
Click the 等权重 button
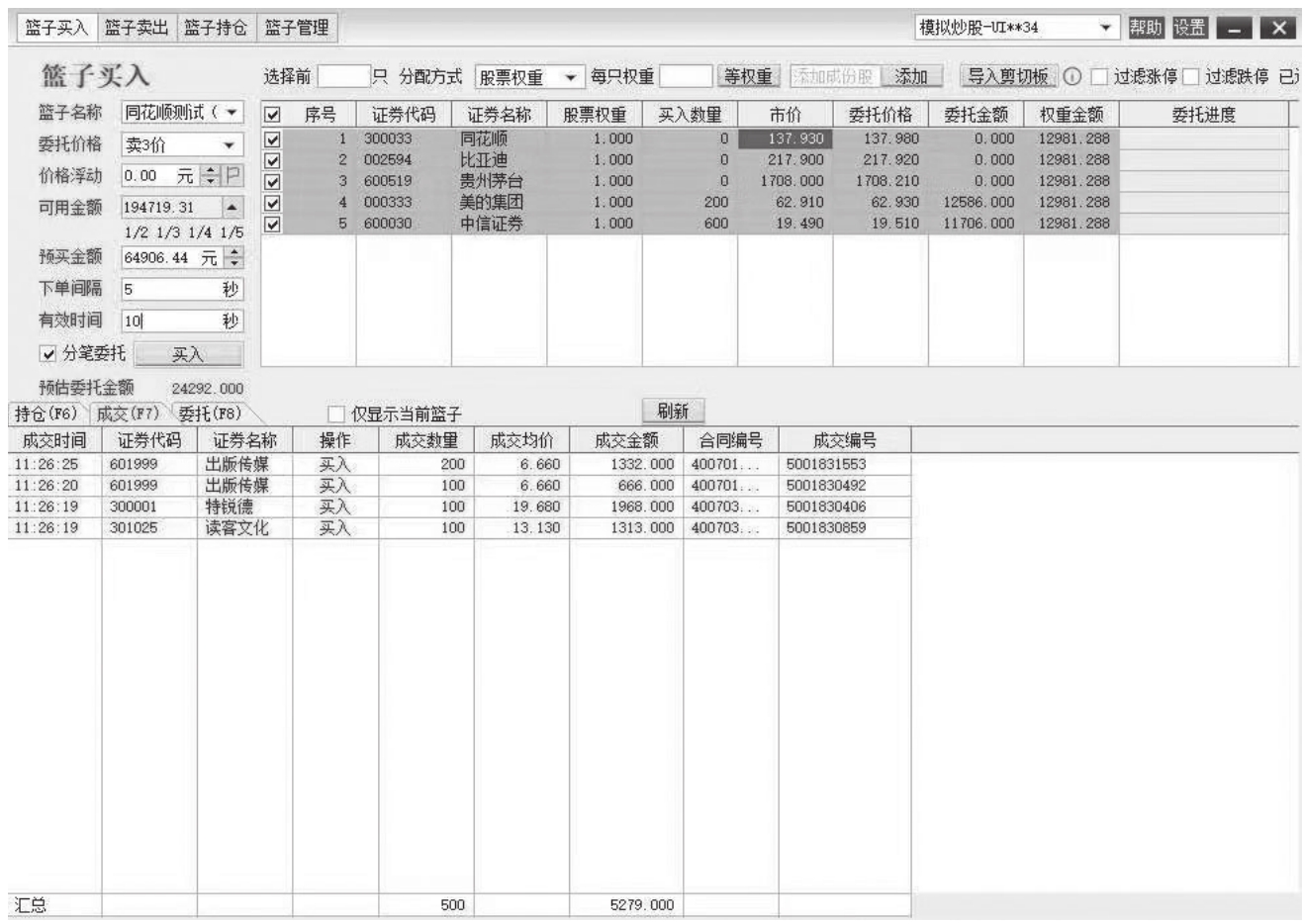[x=748, y=77]
